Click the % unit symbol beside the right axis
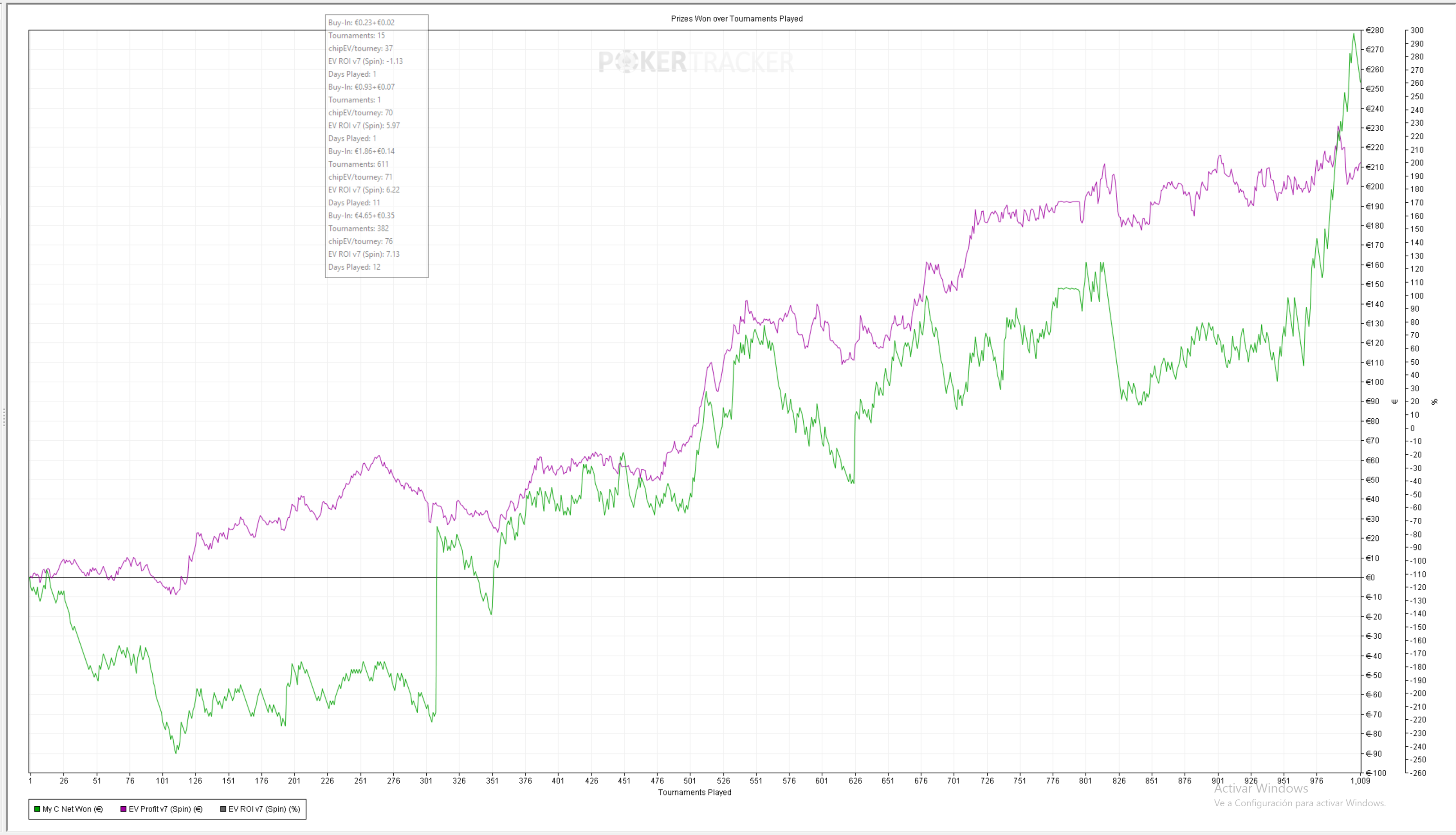This screenshot has height=835, width=1456. click(x=1434, y=402)
